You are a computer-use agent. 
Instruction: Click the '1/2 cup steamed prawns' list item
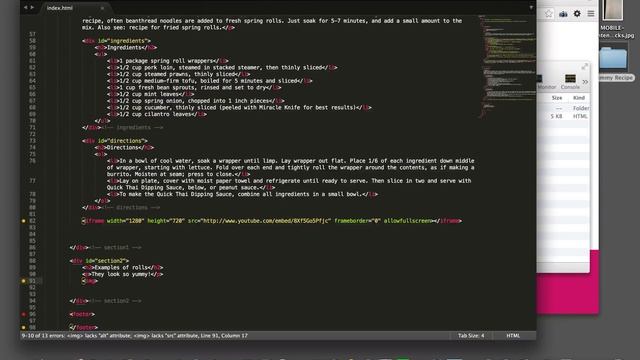pos(179,74)
